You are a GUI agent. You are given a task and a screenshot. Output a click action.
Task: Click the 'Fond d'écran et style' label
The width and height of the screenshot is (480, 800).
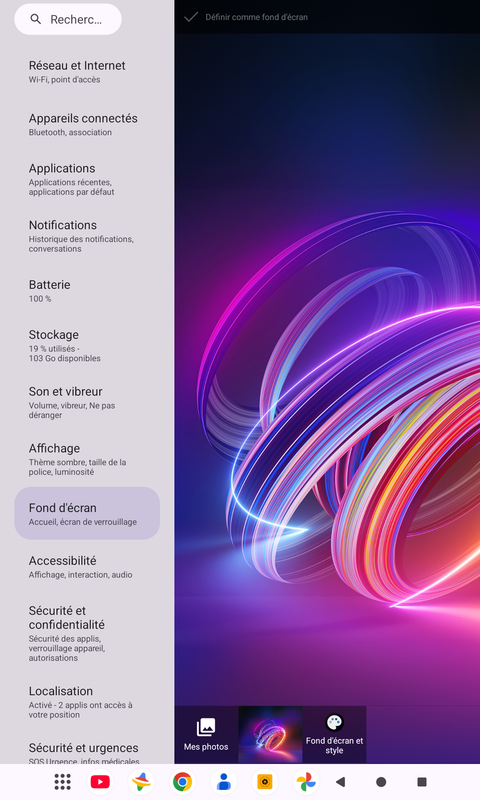click(x=334, y=745)
